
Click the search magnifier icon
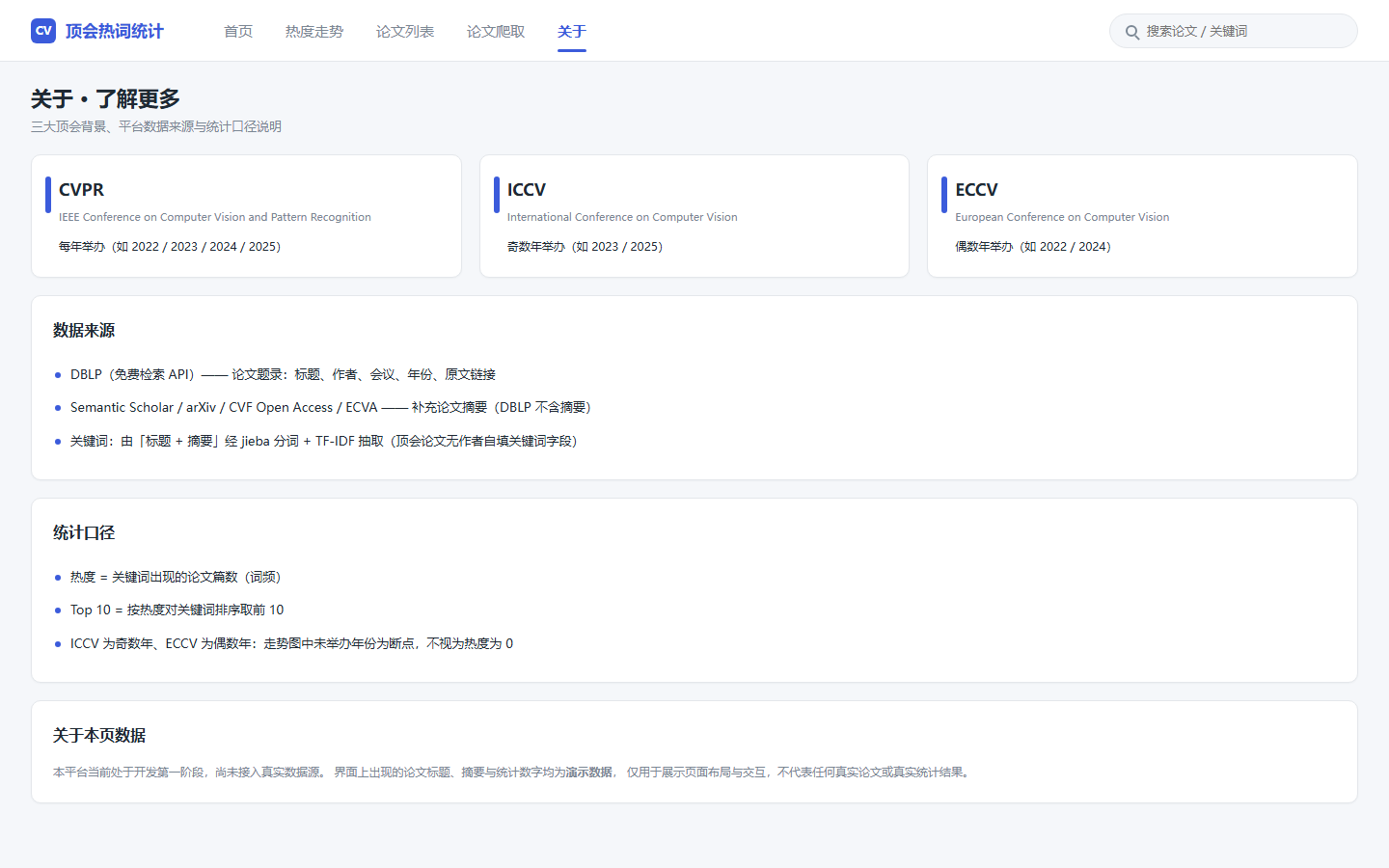(x=1132, y=32)
